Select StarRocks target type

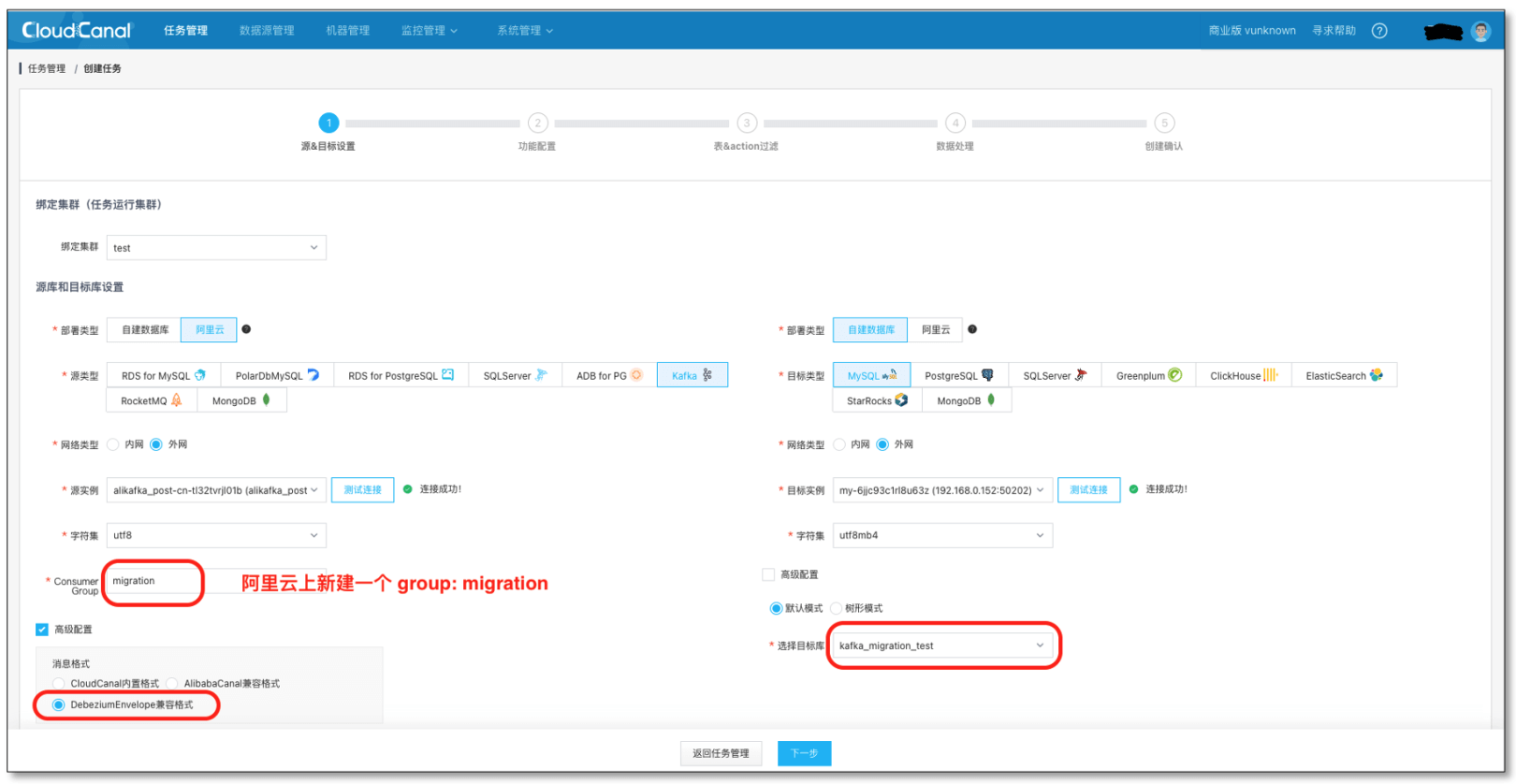coord(878,400)
